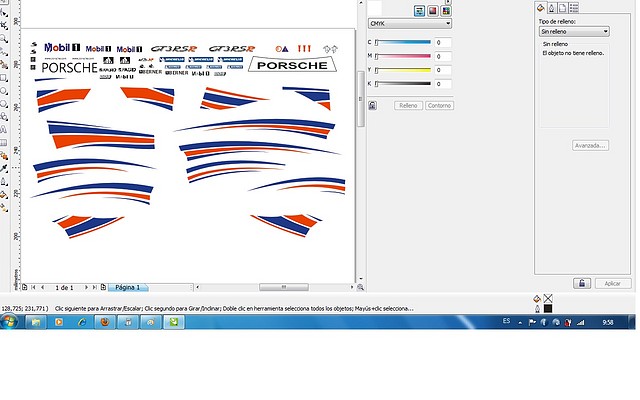Select the Página 1 page tab
The height and width of the screenshot is (400, 640).
tap(127, 287)
